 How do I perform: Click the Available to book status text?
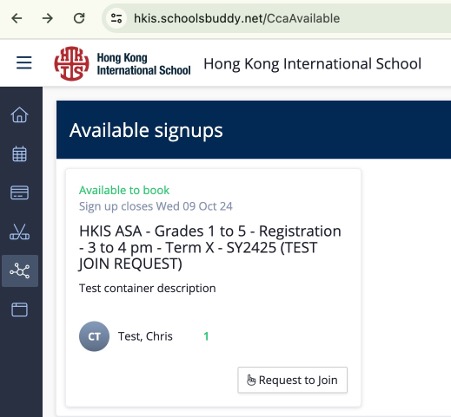tap(124, 190)
